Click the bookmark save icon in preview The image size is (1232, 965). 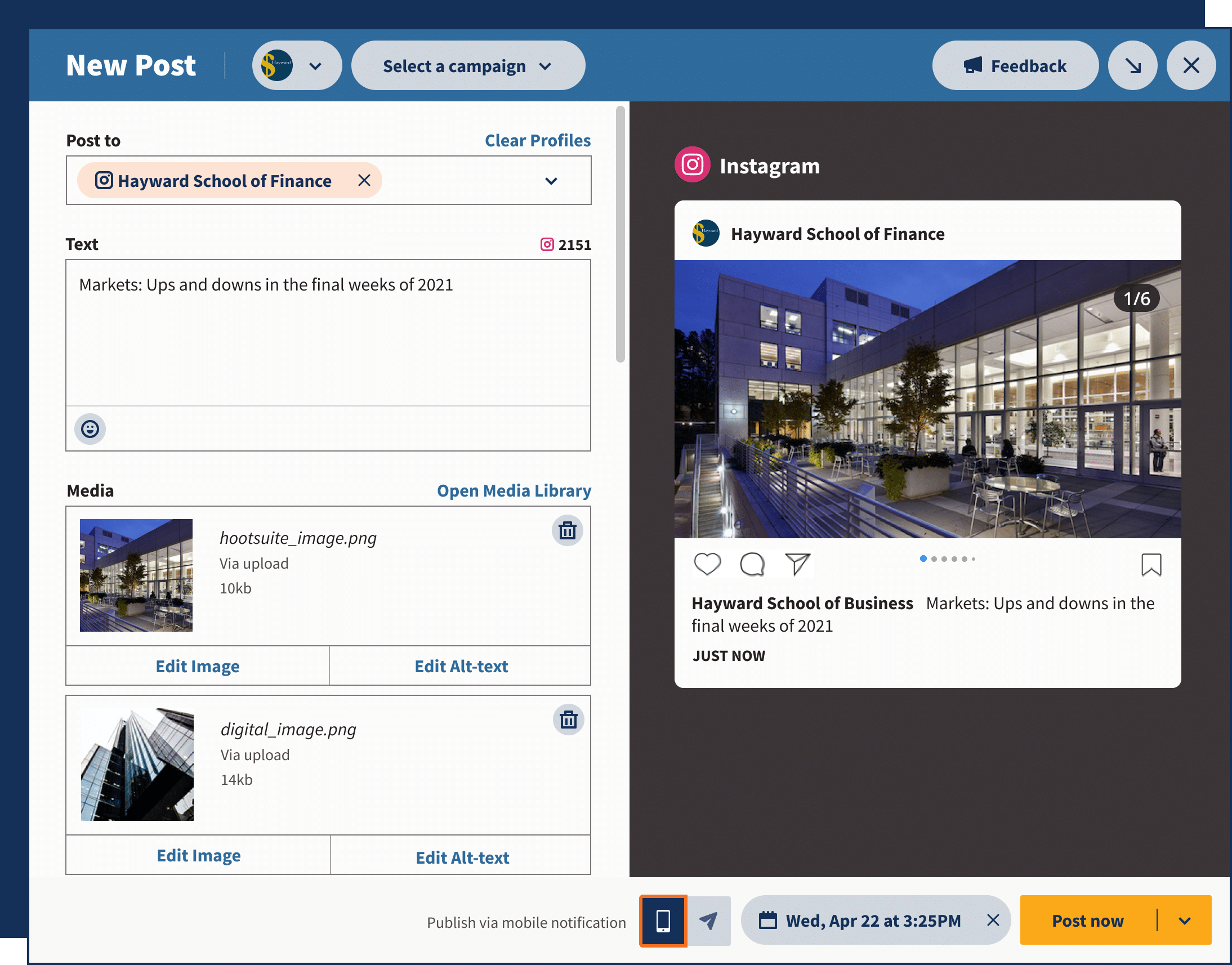pos(1150,564)
